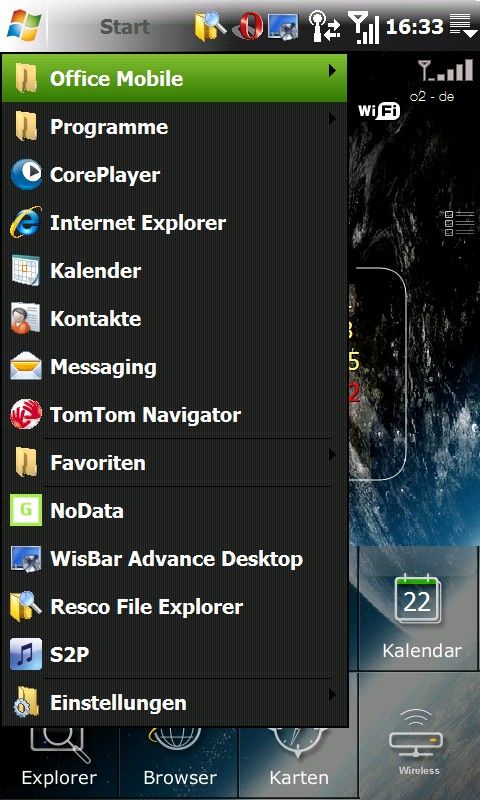480x800 pixels.
Task: Click the 16:33 clock
Action: pos(415,27)
